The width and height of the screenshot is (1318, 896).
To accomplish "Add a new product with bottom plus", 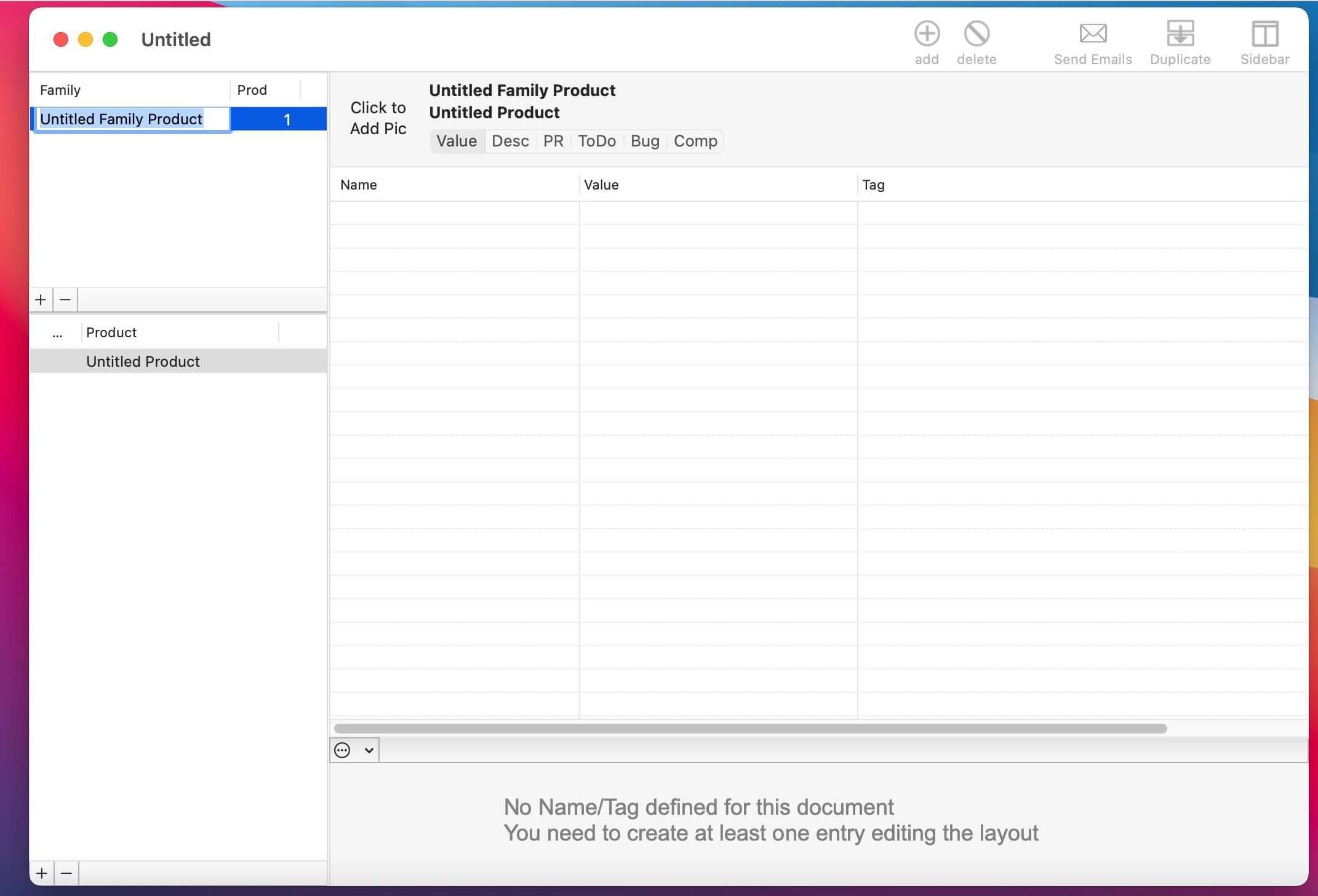I will click(41, 873).
